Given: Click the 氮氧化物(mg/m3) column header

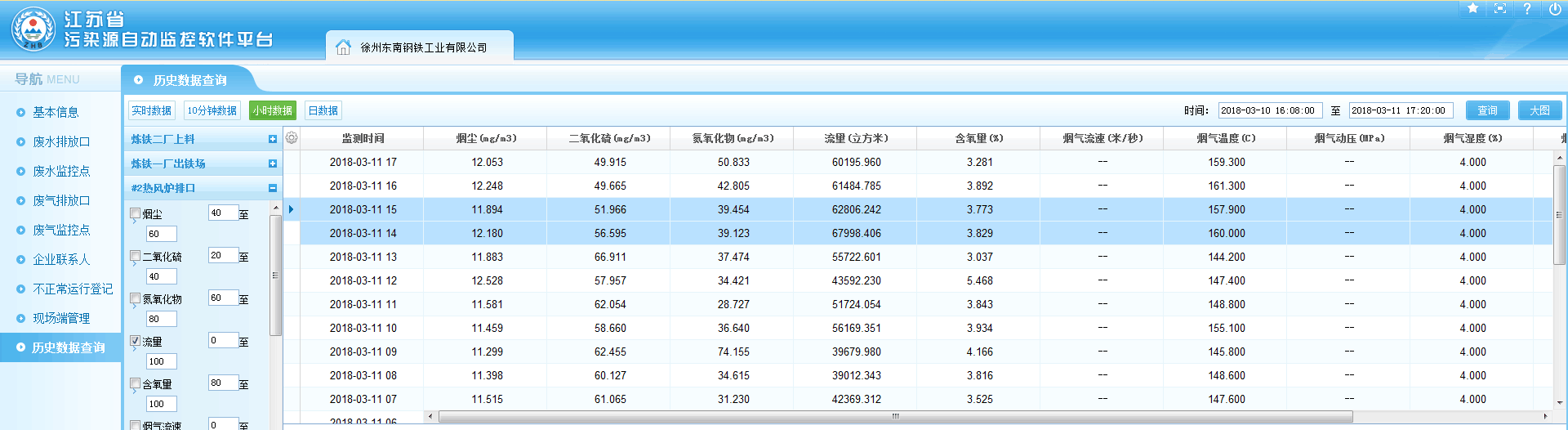Looking at the screenshot, I should click(x=733, y=138).
